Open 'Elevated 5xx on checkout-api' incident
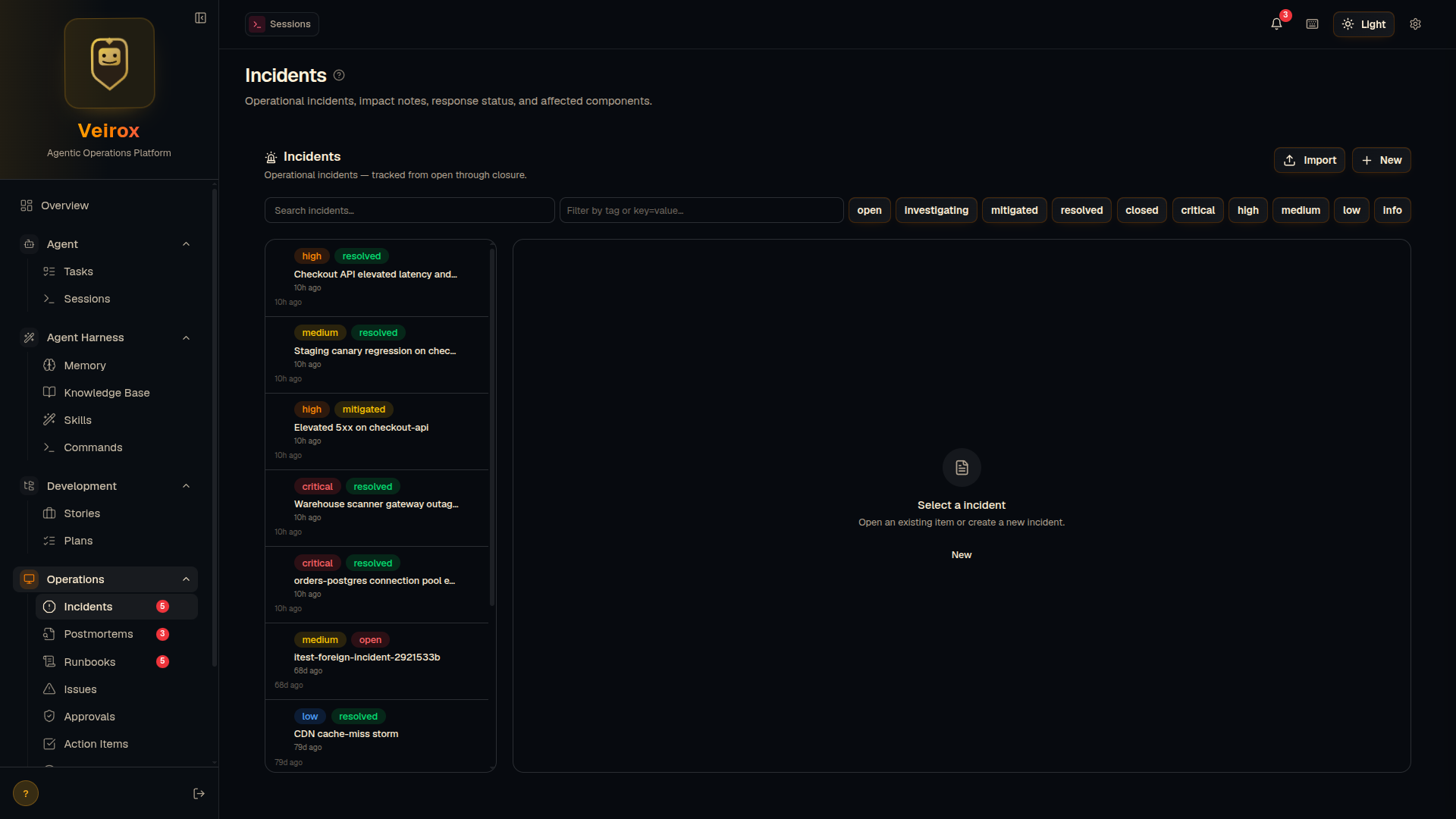Viewport: 1456px width, 819px height. click(x=377, y=431)
